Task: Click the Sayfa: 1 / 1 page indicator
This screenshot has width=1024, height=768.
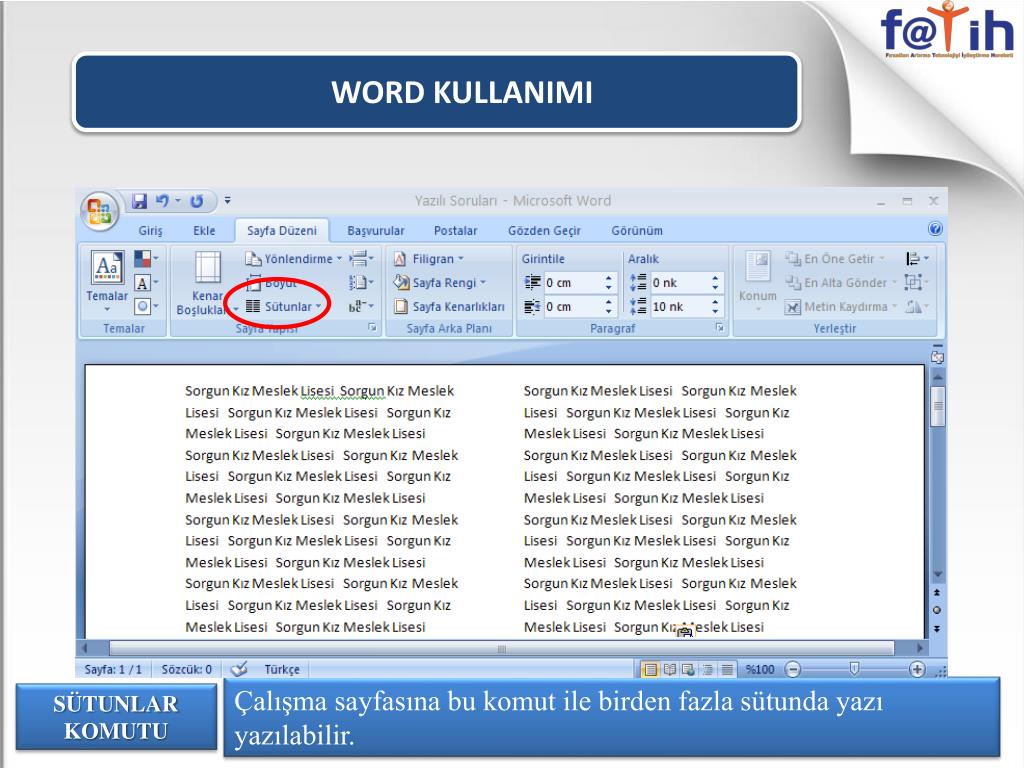Action: 113,669
